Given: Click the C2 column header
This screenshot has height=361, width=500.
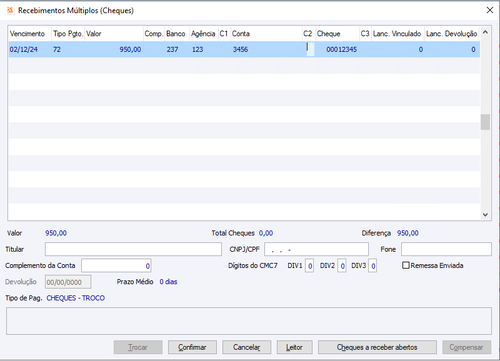Looking at the screenshot, I should [x=308, y=34].
